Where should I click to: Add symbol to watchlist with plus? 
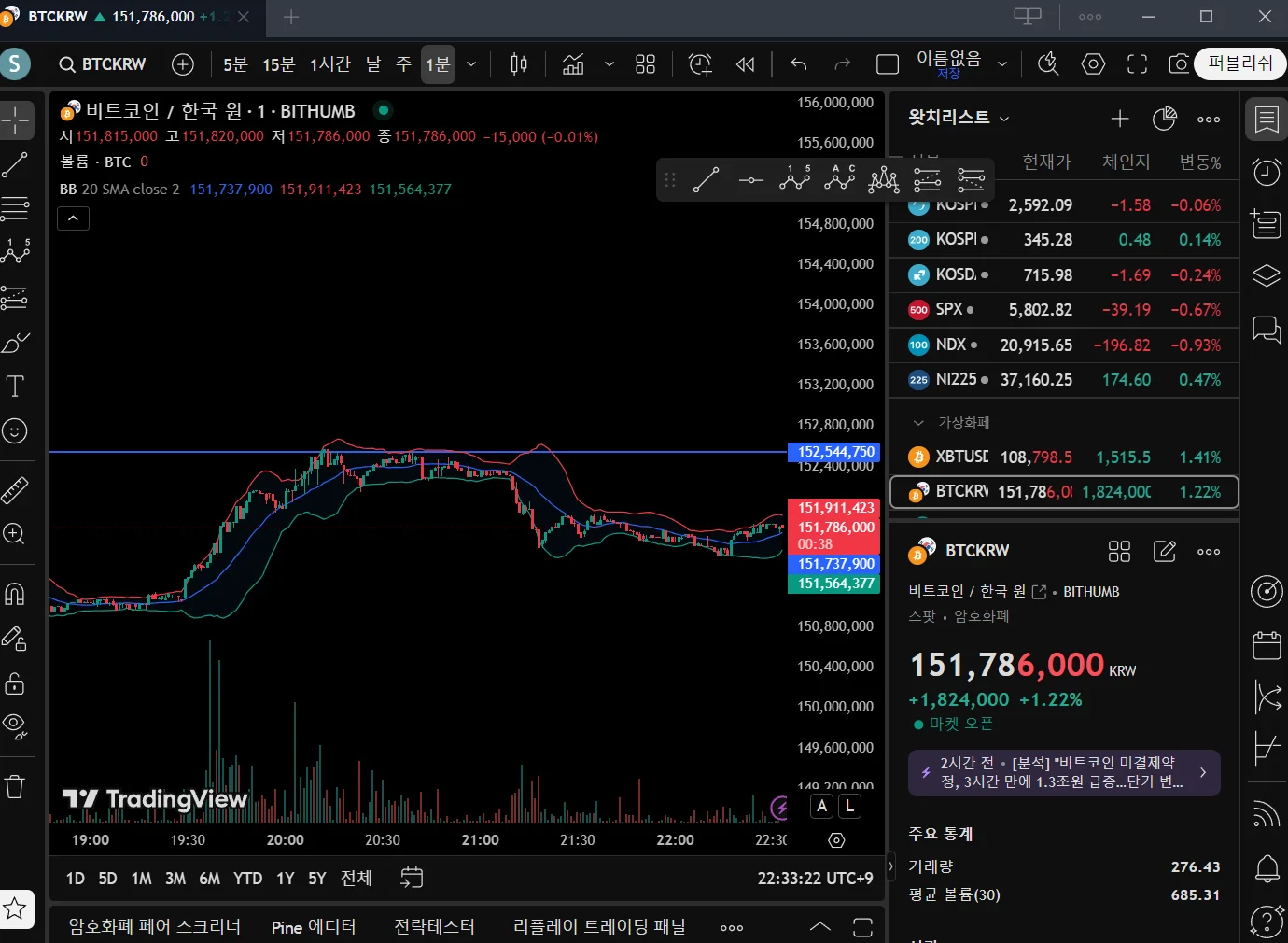(1120, 119)
